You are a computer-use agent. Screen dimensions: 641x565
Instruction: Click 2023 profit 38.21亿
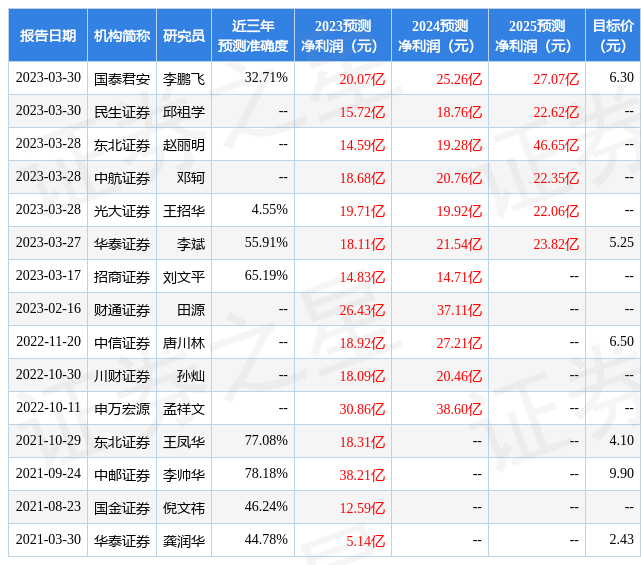click(x=362, y=475)
